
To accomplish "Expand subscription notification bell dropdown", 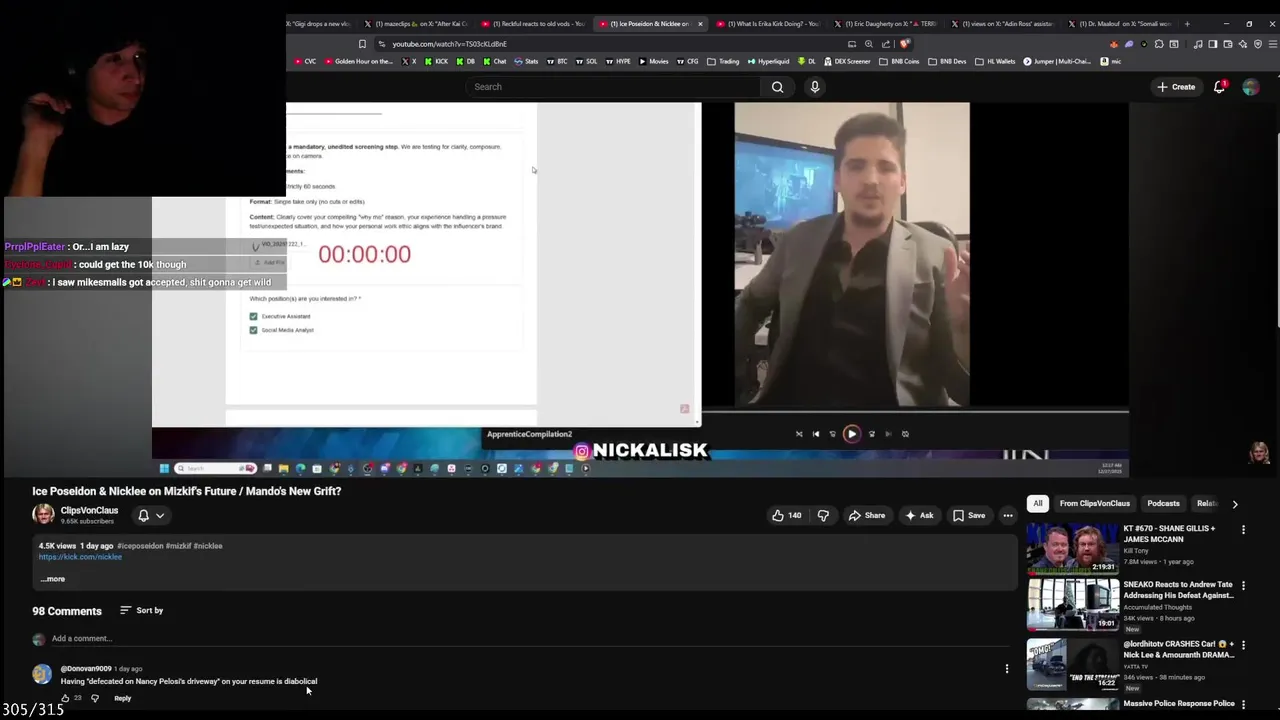I will point(151,516).
